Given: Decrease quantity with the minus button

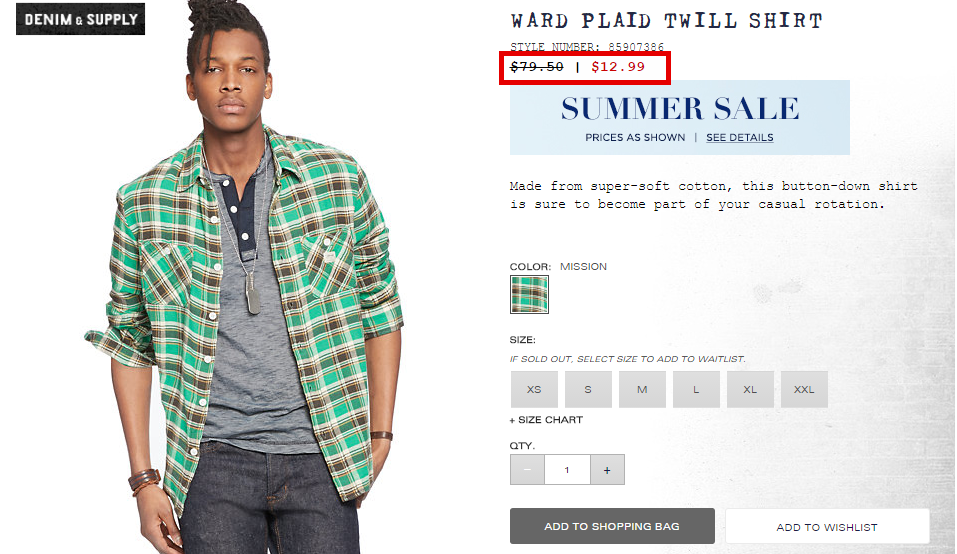Looking at the screenshot, I should click(x=527, y=470).
